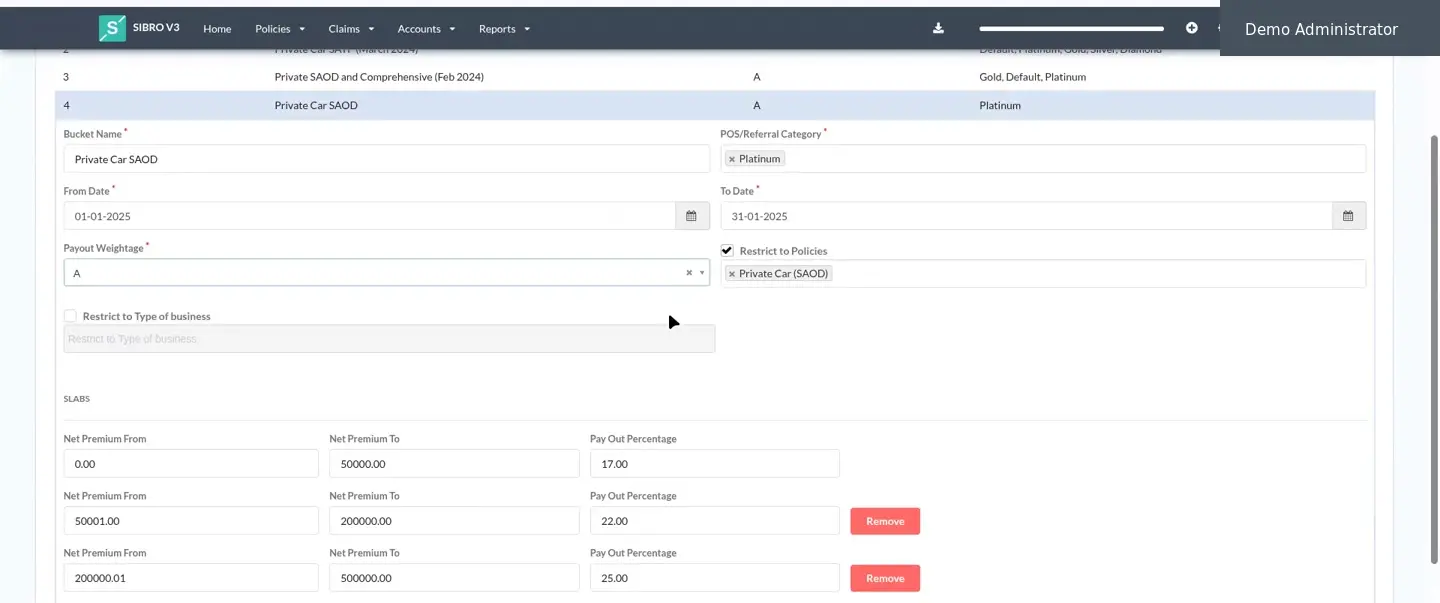Expand the Reports menu

coord(504,29)
